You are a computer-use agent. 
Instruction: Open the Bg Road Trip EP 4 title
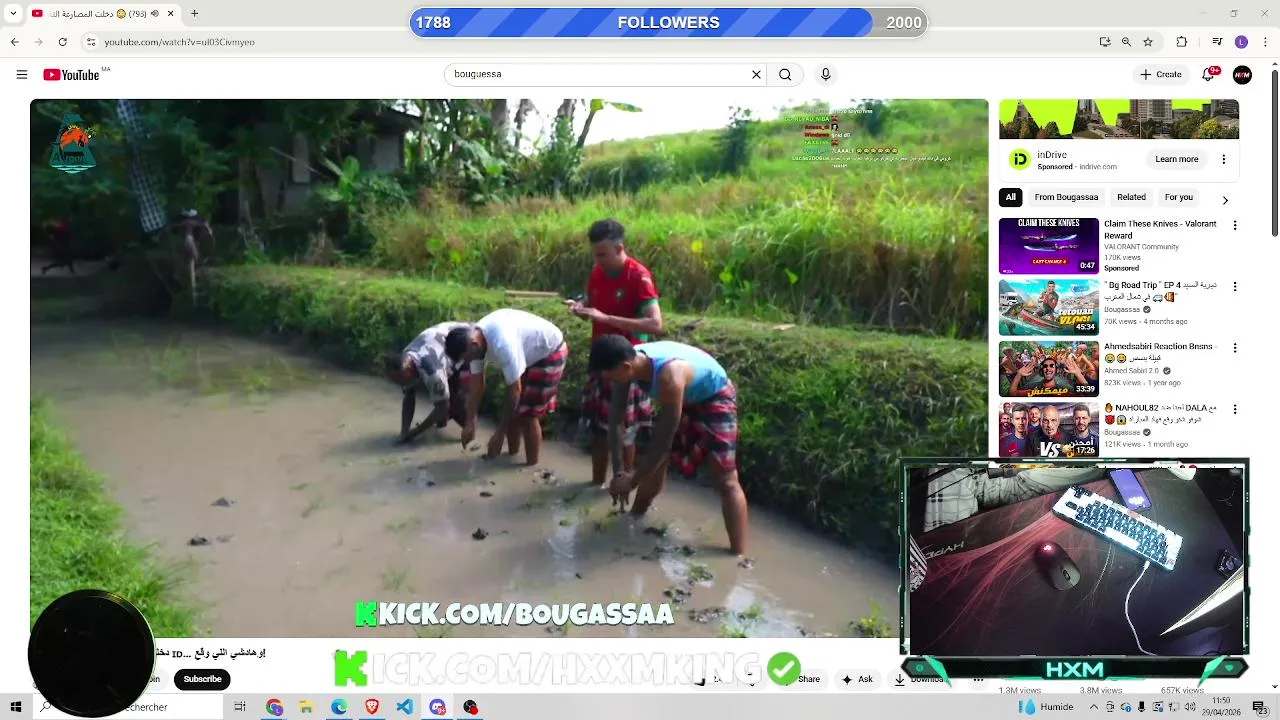pos(1160,291)
